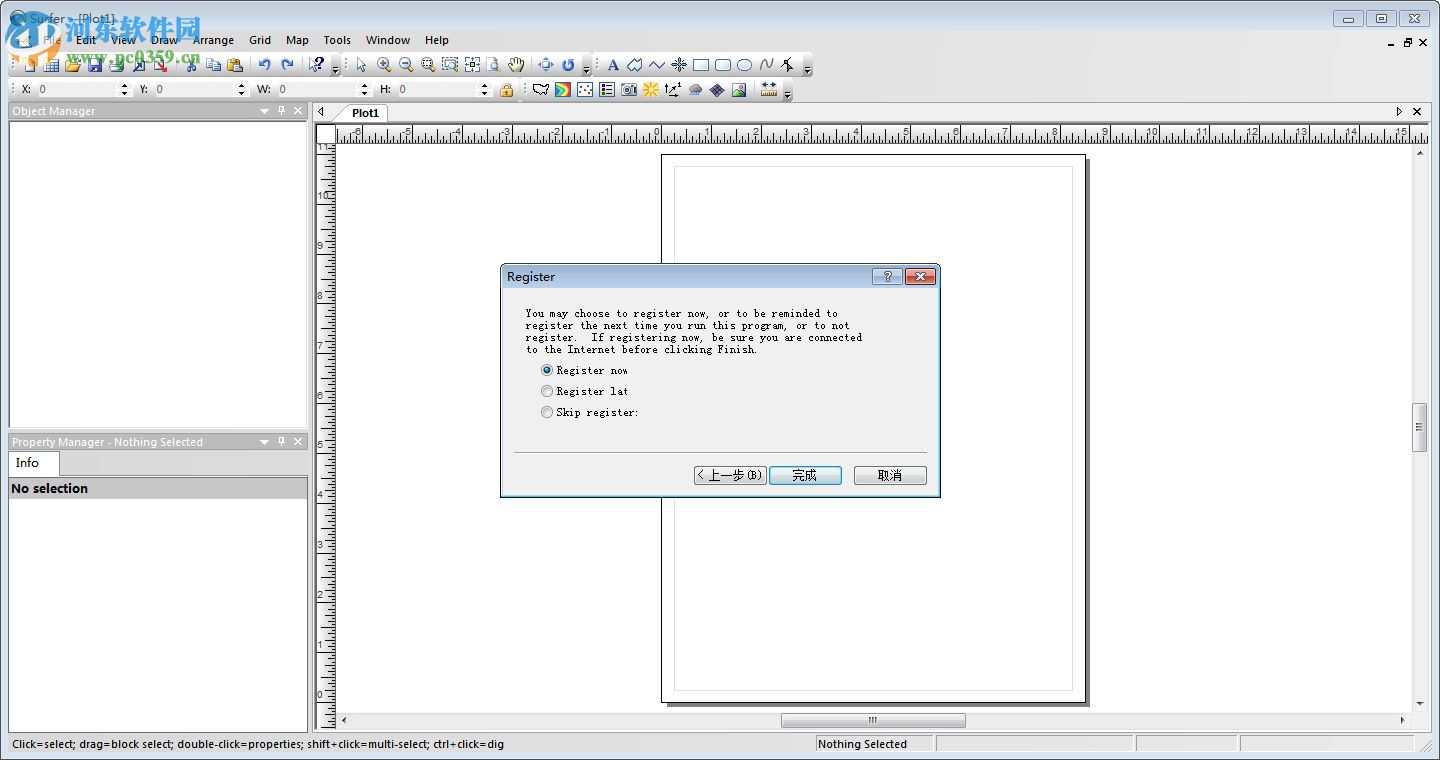Open the Grid menu
Viewport: 1440px width, 760px height.
(x=260, y=40)
